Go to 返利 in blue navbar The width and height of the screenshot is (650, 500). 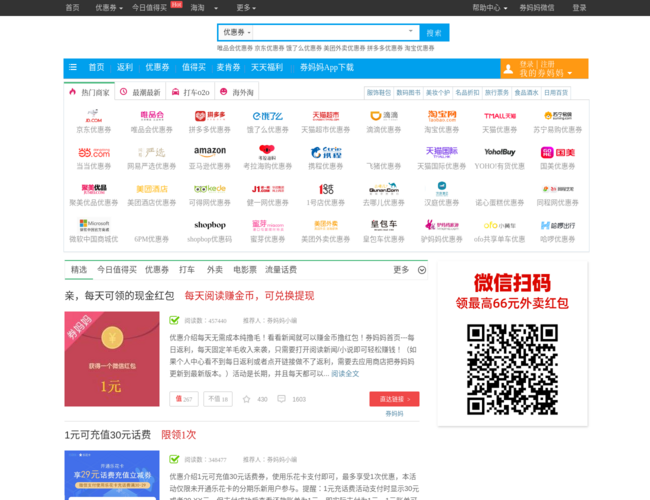pos(125,67)
